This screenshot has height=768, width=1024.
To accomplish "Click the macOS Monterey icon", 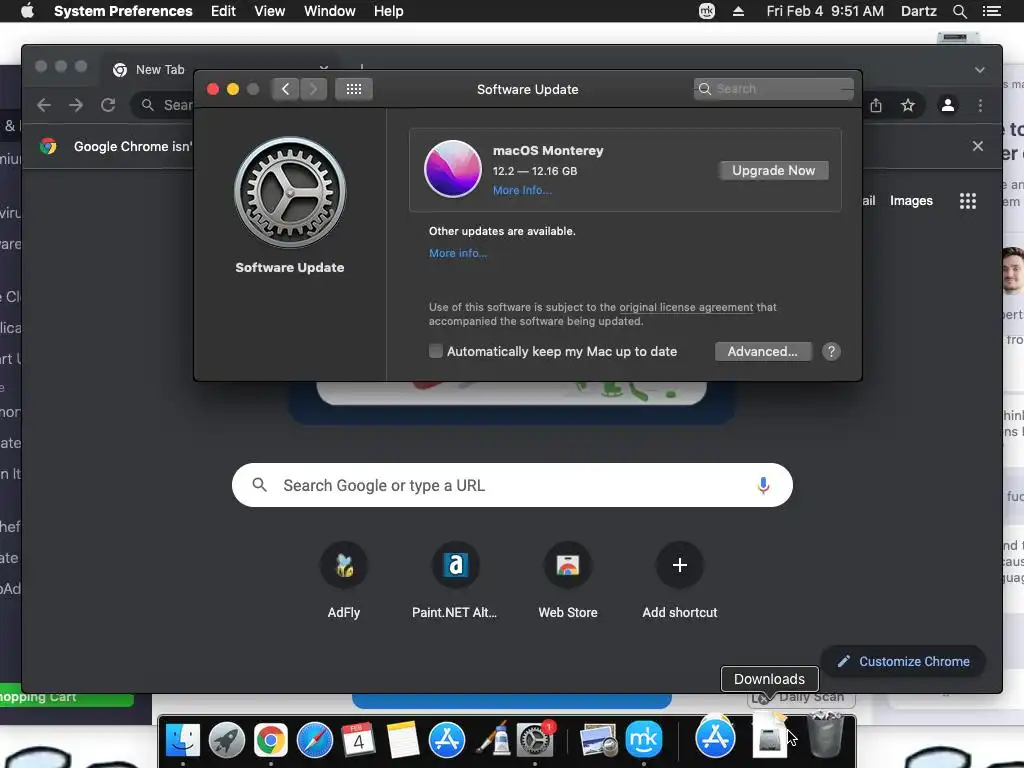I will (x=453, y=168).
